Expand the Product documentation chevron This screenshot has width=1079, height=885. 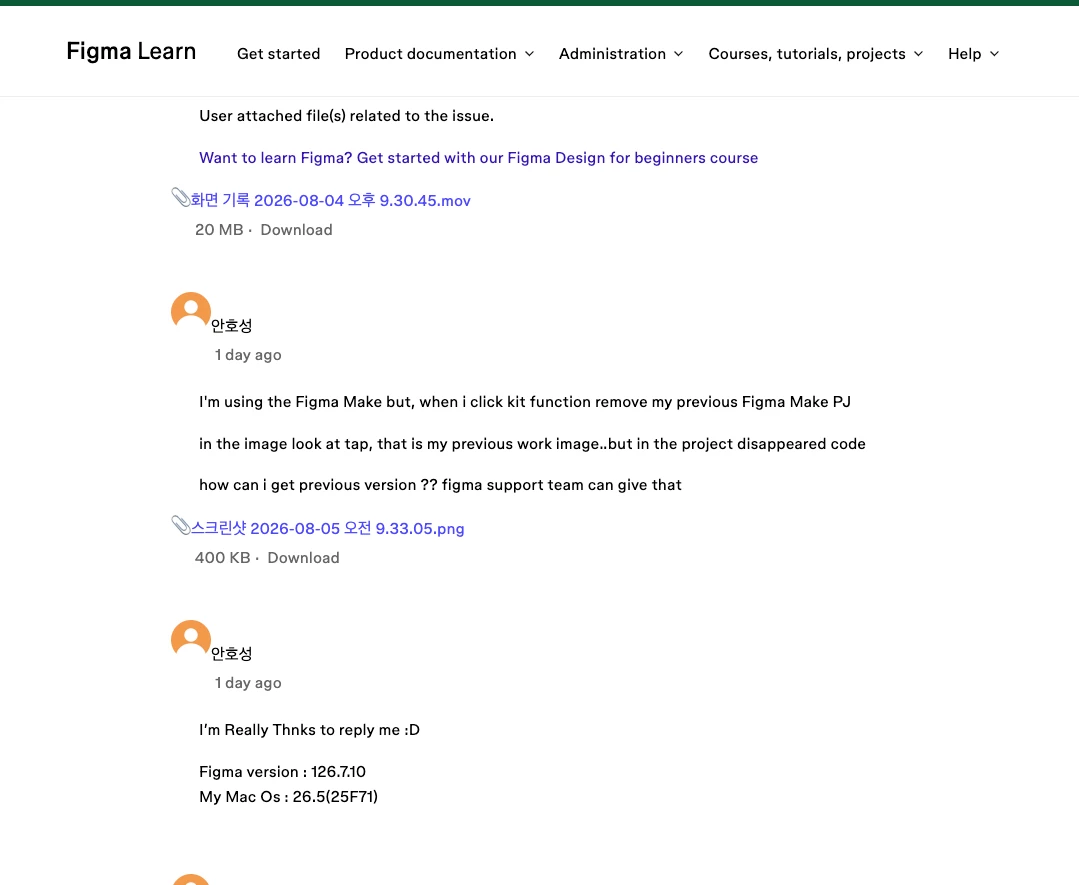pos(529,54)
